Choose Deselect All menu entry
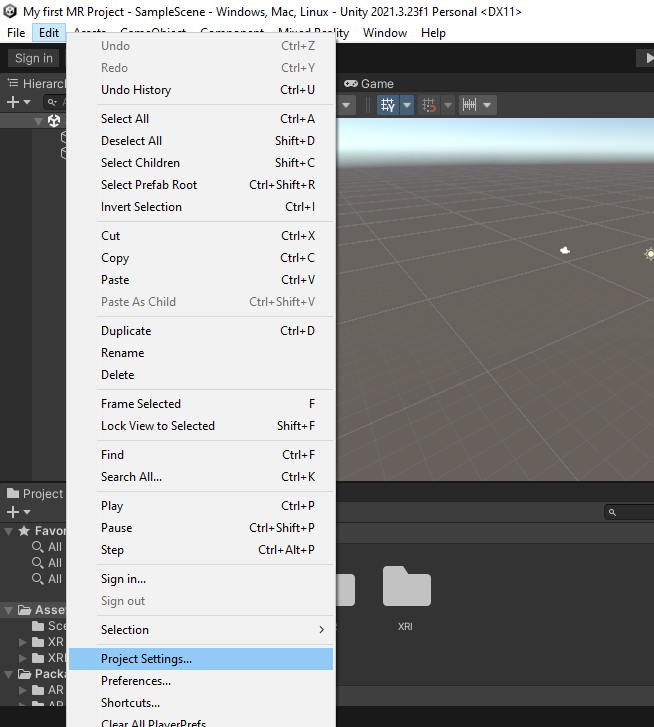This screenshot has height=727, width=654. pos(201,140)
